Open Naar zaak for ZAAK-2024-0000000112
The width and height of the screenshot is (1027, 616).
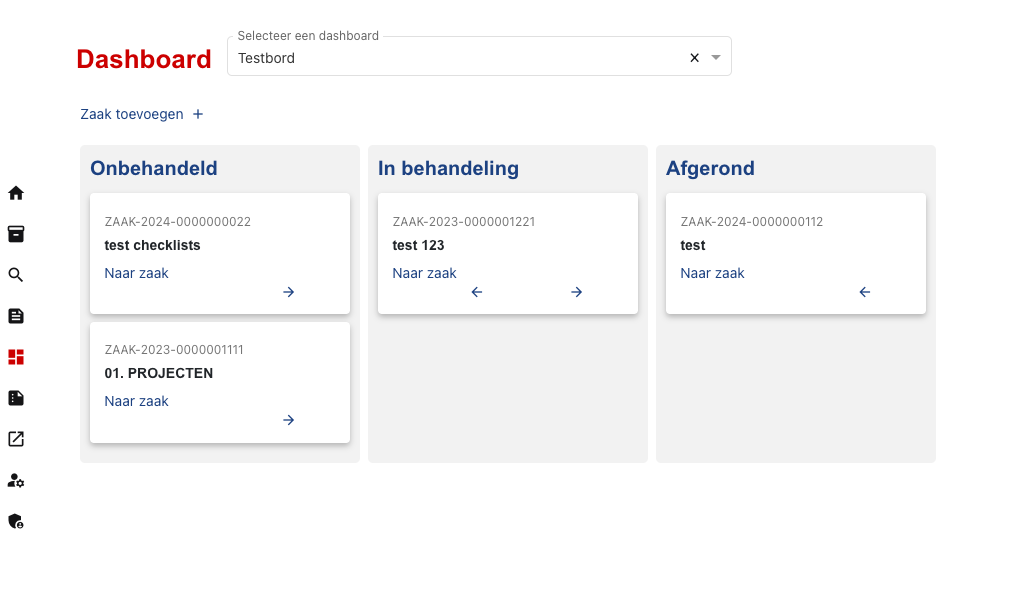(712, 273)
